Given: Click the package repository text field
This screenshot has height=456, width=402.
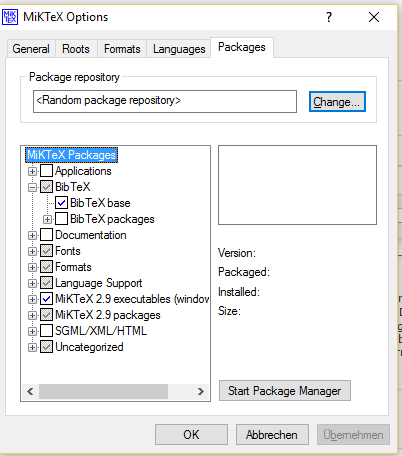Looking at the screenshot, I should [165, 101].
